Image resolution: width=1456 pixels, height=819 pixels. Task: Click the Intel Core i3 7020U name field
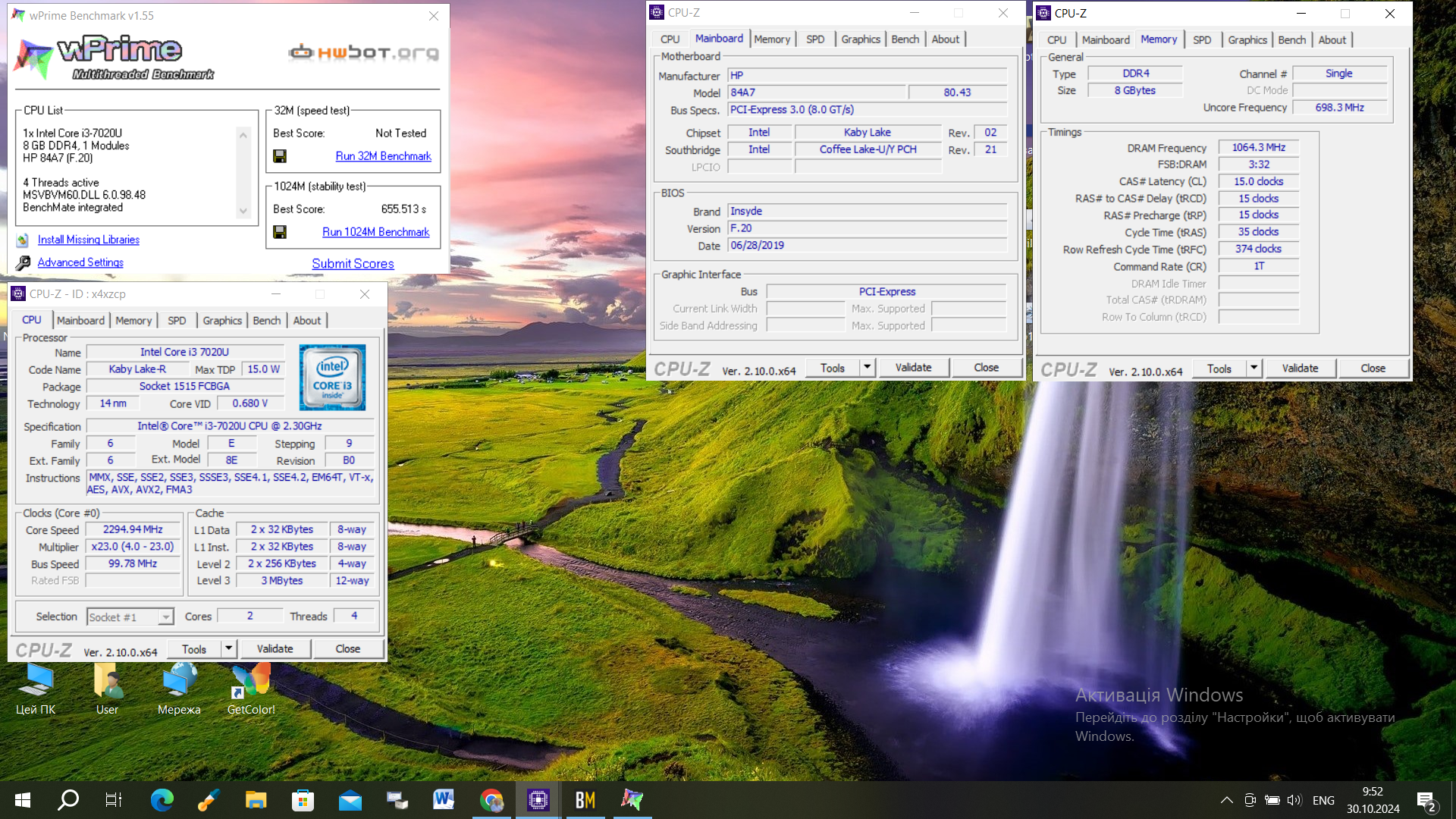pyautogui.click(x=185, y=352)
